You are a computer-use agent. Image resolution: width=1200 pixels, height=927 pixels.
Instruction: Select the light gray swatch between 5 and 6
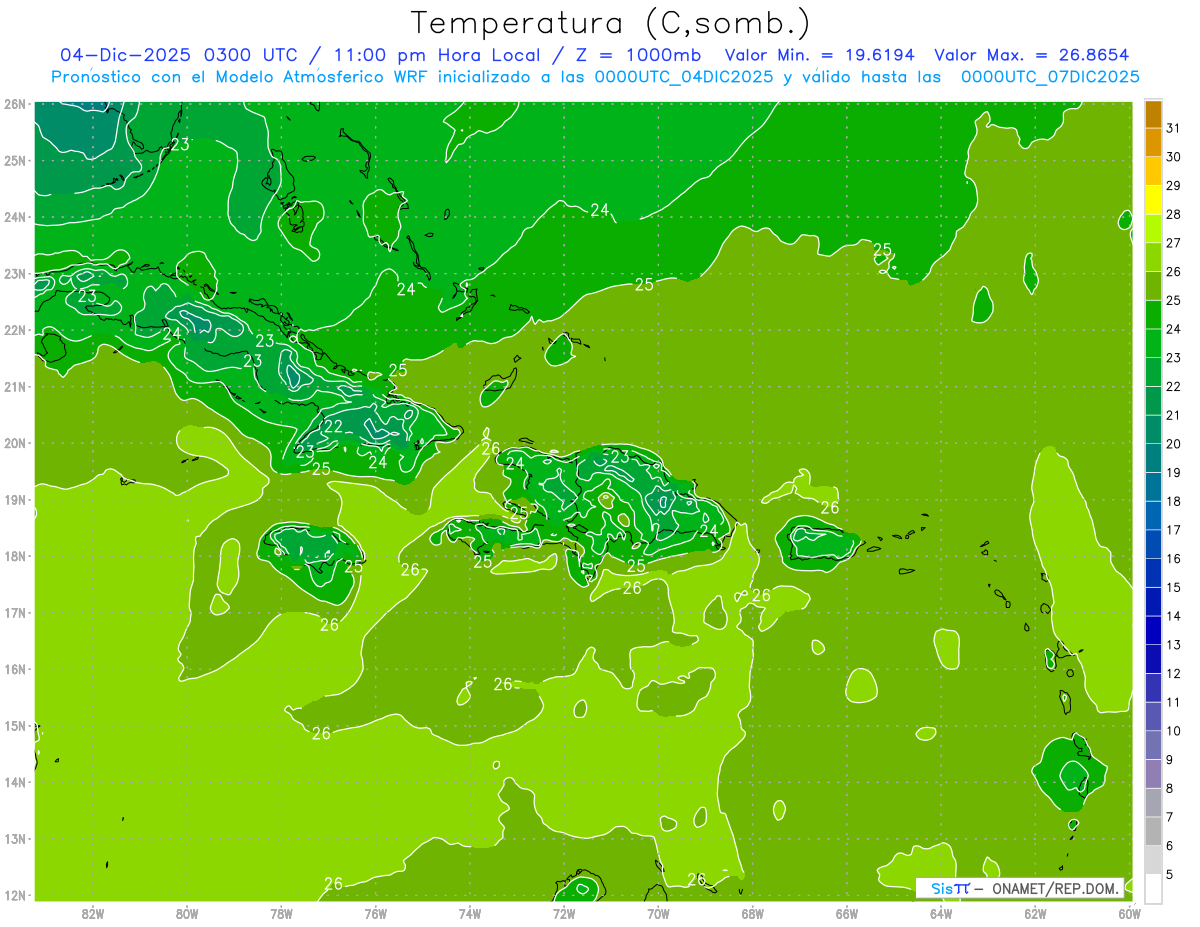(1153, 860)
